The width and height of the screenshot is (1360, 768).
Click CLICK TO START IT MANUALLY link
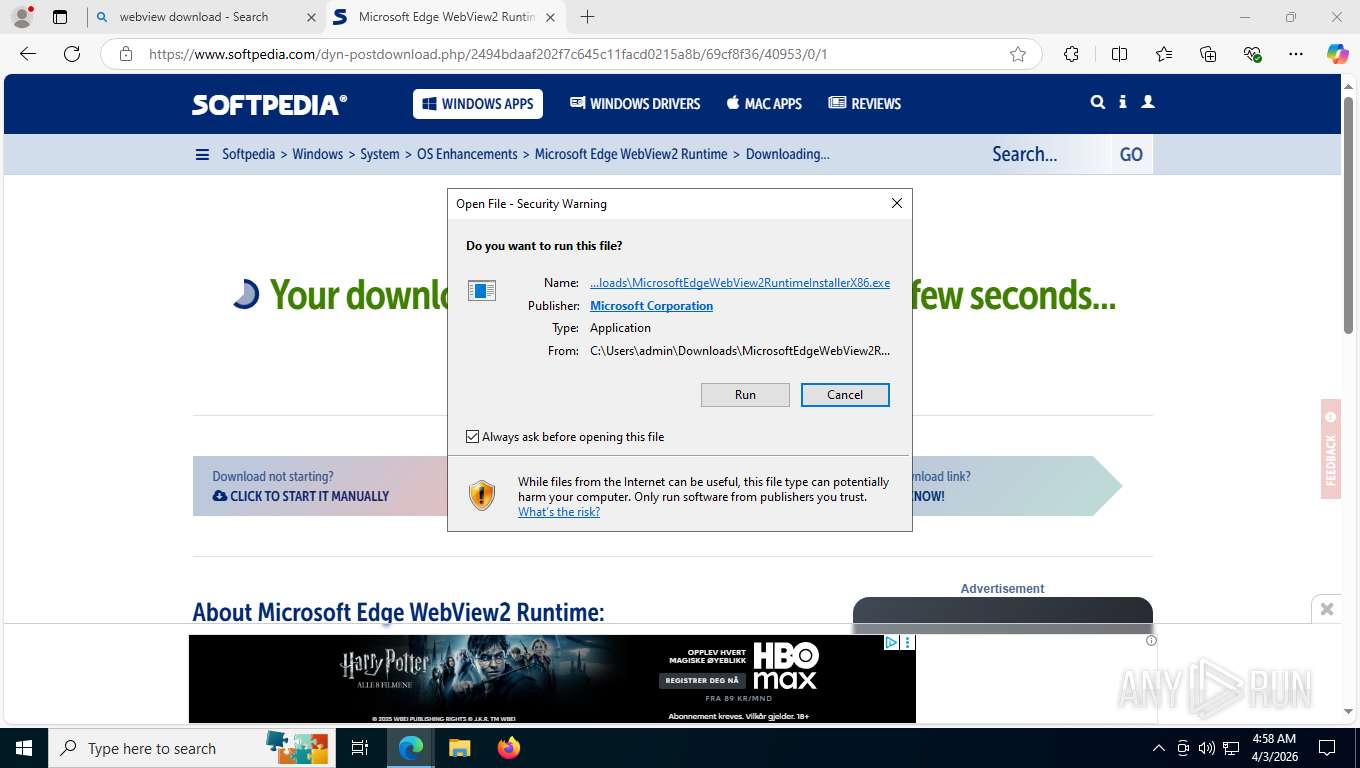[x=301, y=496]
